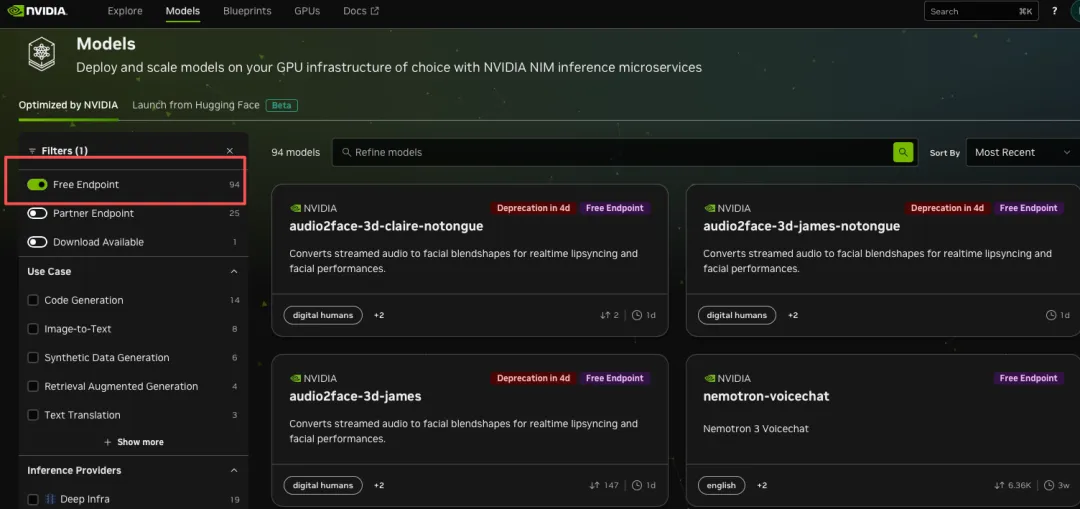1080x509 pixels.
Task: Enable the Partner Endpoint toggle
Action: tap(38, 213)
